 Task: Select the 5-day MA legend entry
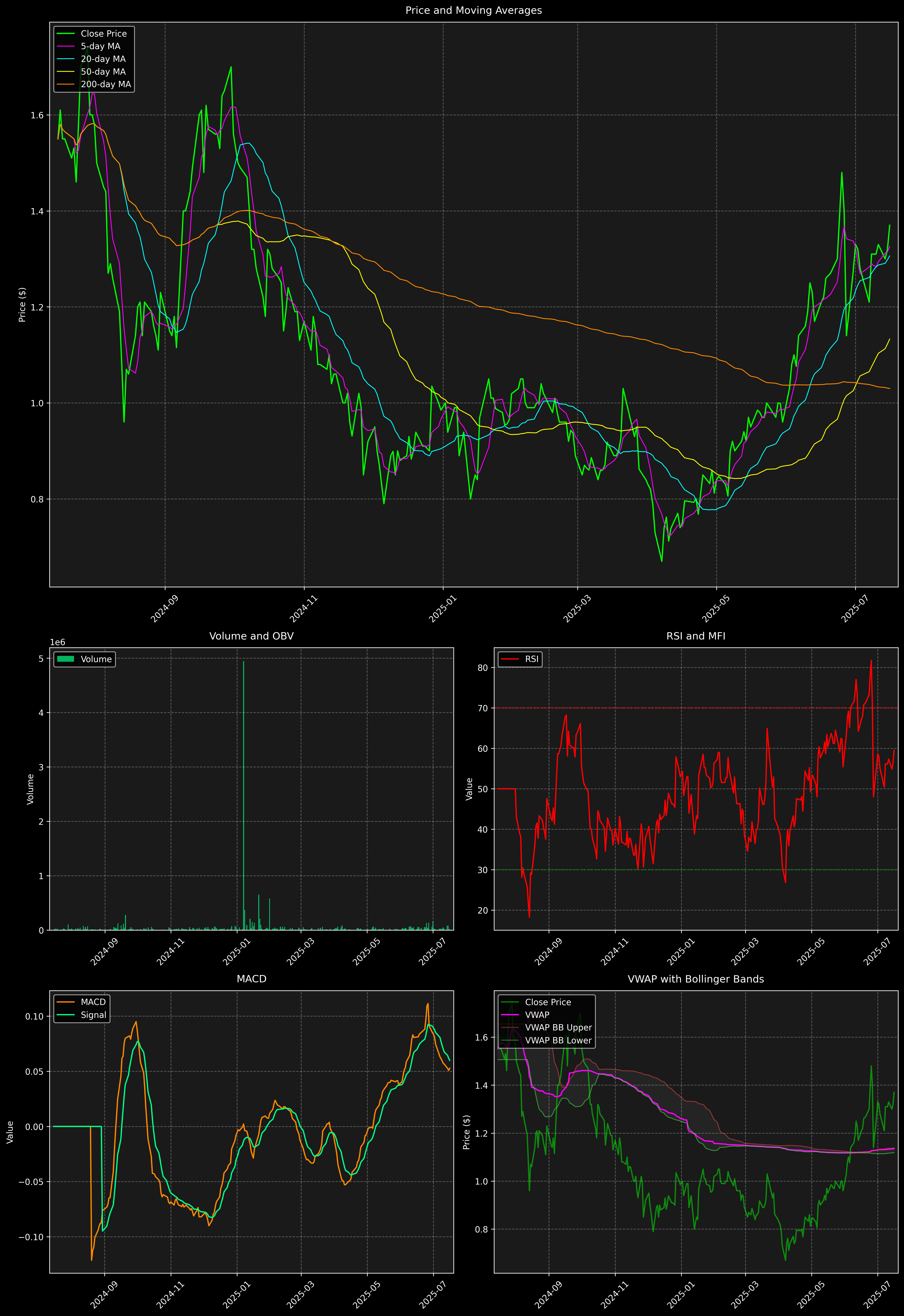pos(94,47)
